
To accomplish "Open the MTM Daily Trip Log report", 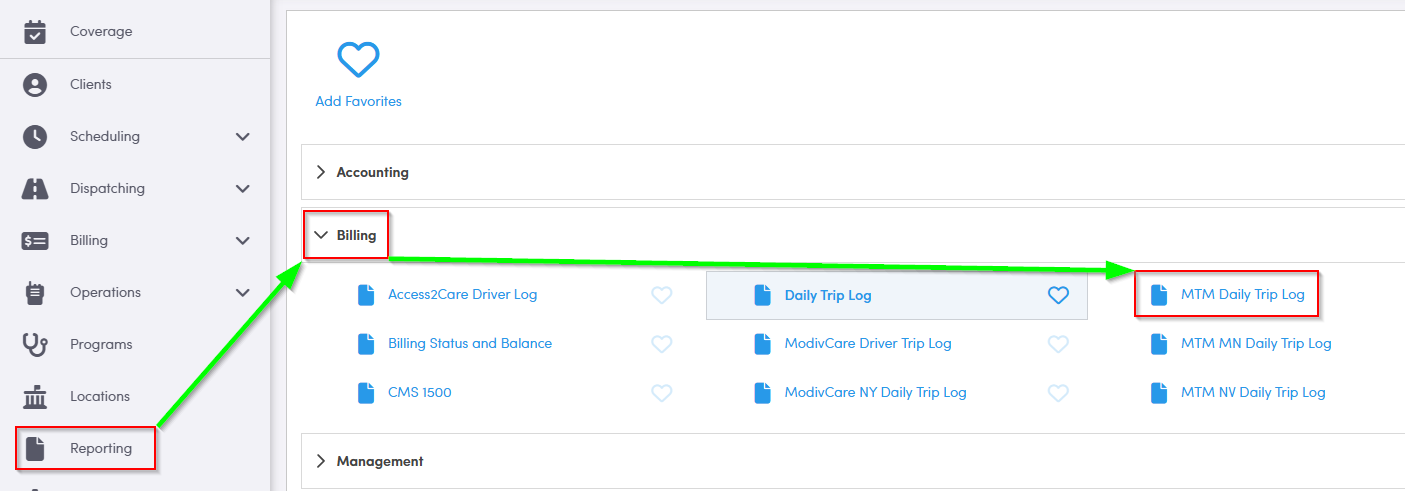I will 1242,295.
